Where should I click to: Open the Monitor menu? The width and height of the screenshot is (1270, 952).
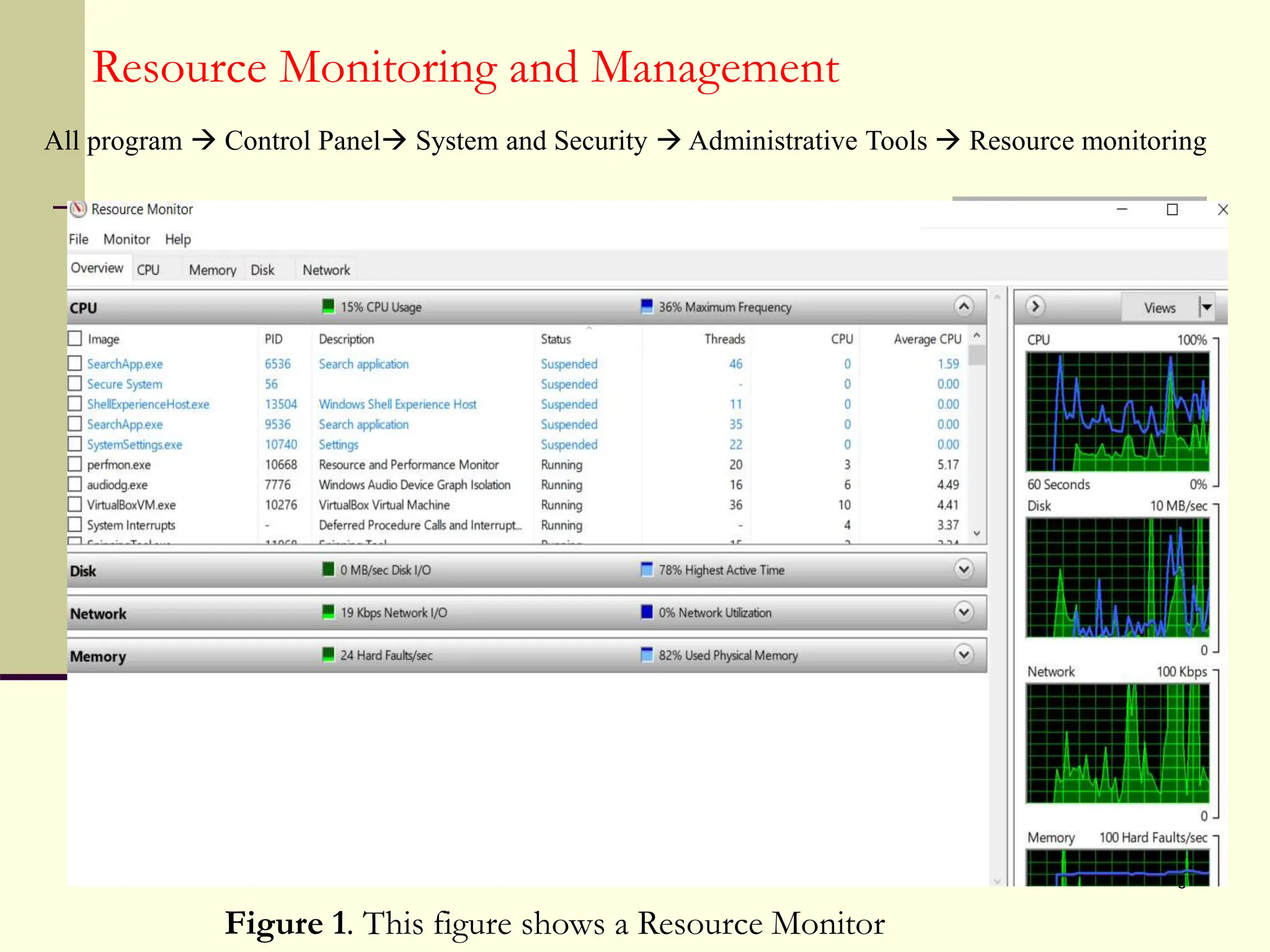click(127, 239)
